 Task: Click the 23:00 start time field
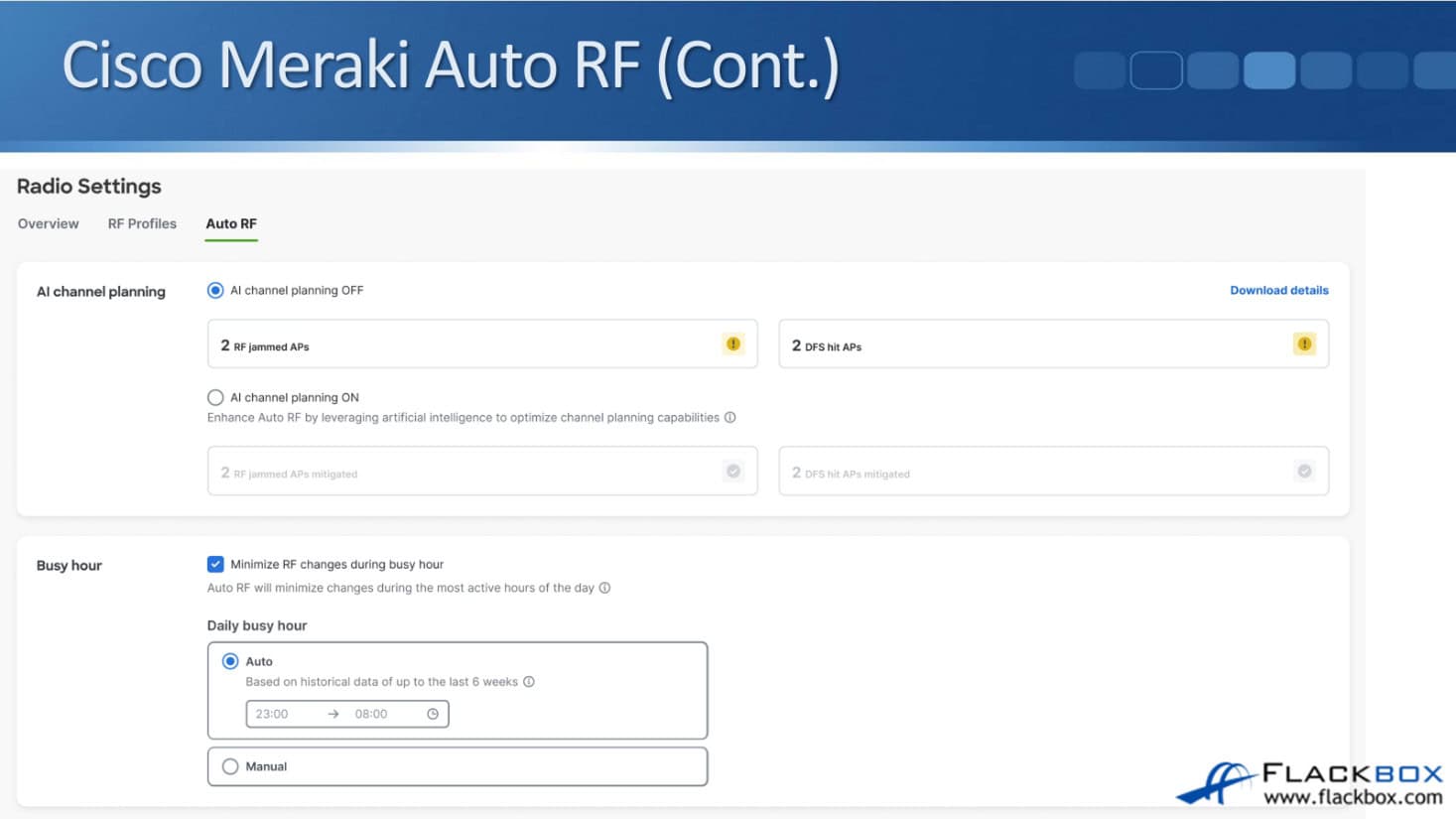pos(272,714)
